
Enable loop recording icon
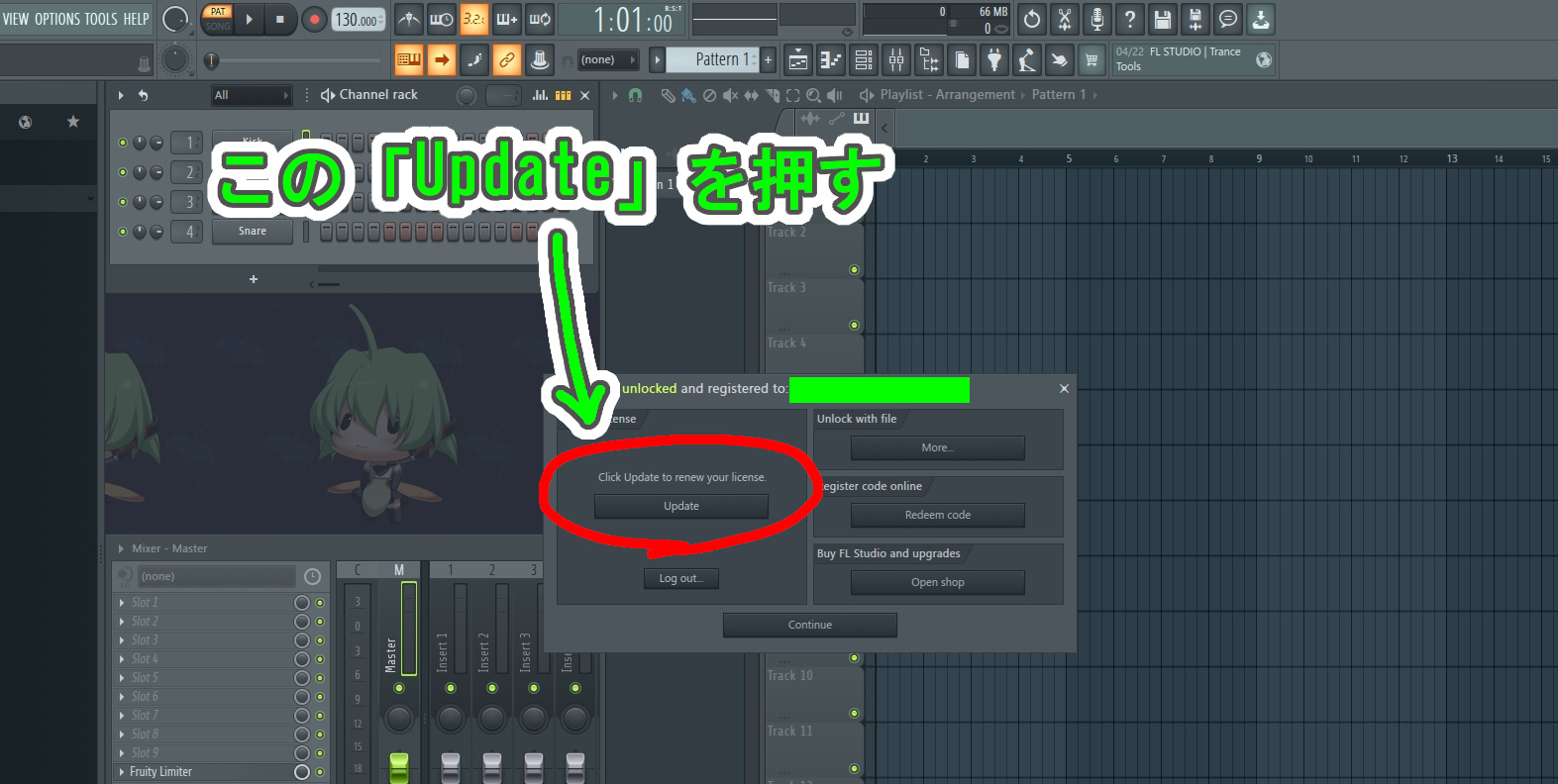[x=540, y=19]
